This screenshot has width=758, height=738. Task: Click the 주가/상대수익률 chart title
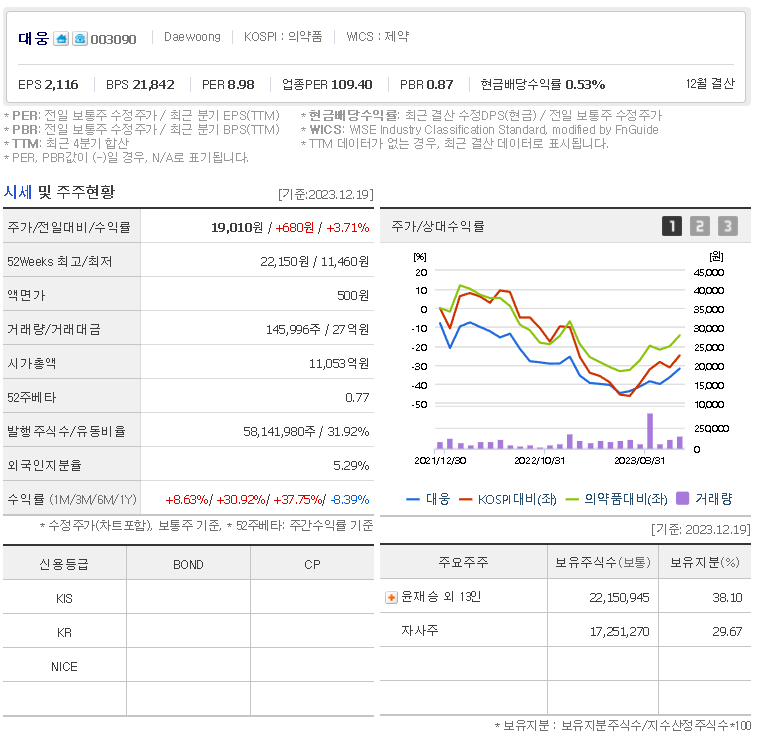coord(438,226)
